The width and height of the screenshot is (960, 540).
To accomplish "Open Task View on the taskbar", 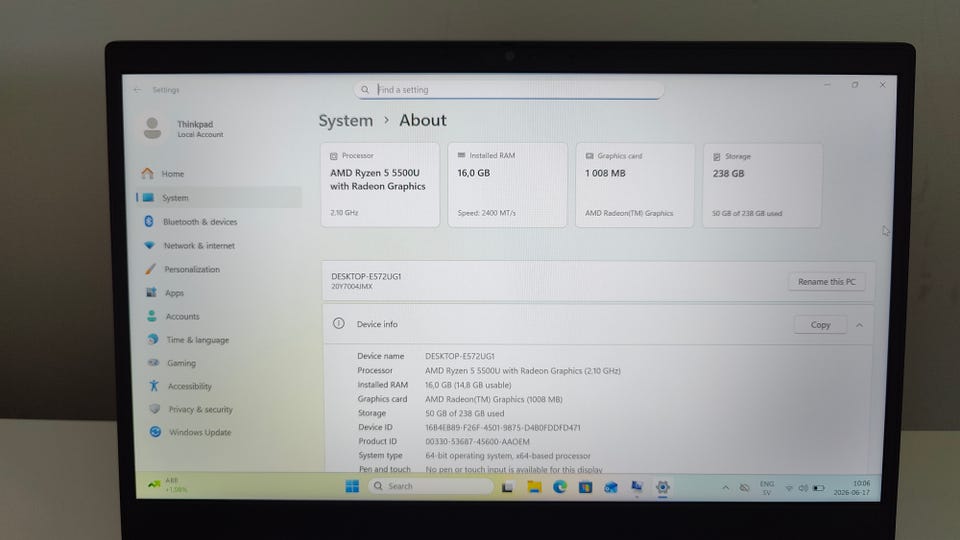I will tap(508, 487).
